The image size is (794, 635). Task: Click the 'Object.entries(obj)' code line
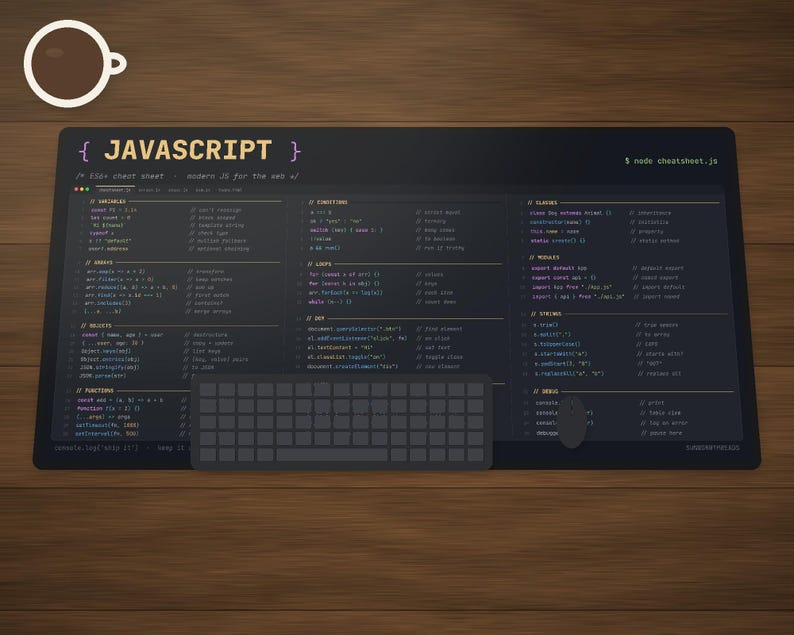pyautogui.click(x=109, y=359)
